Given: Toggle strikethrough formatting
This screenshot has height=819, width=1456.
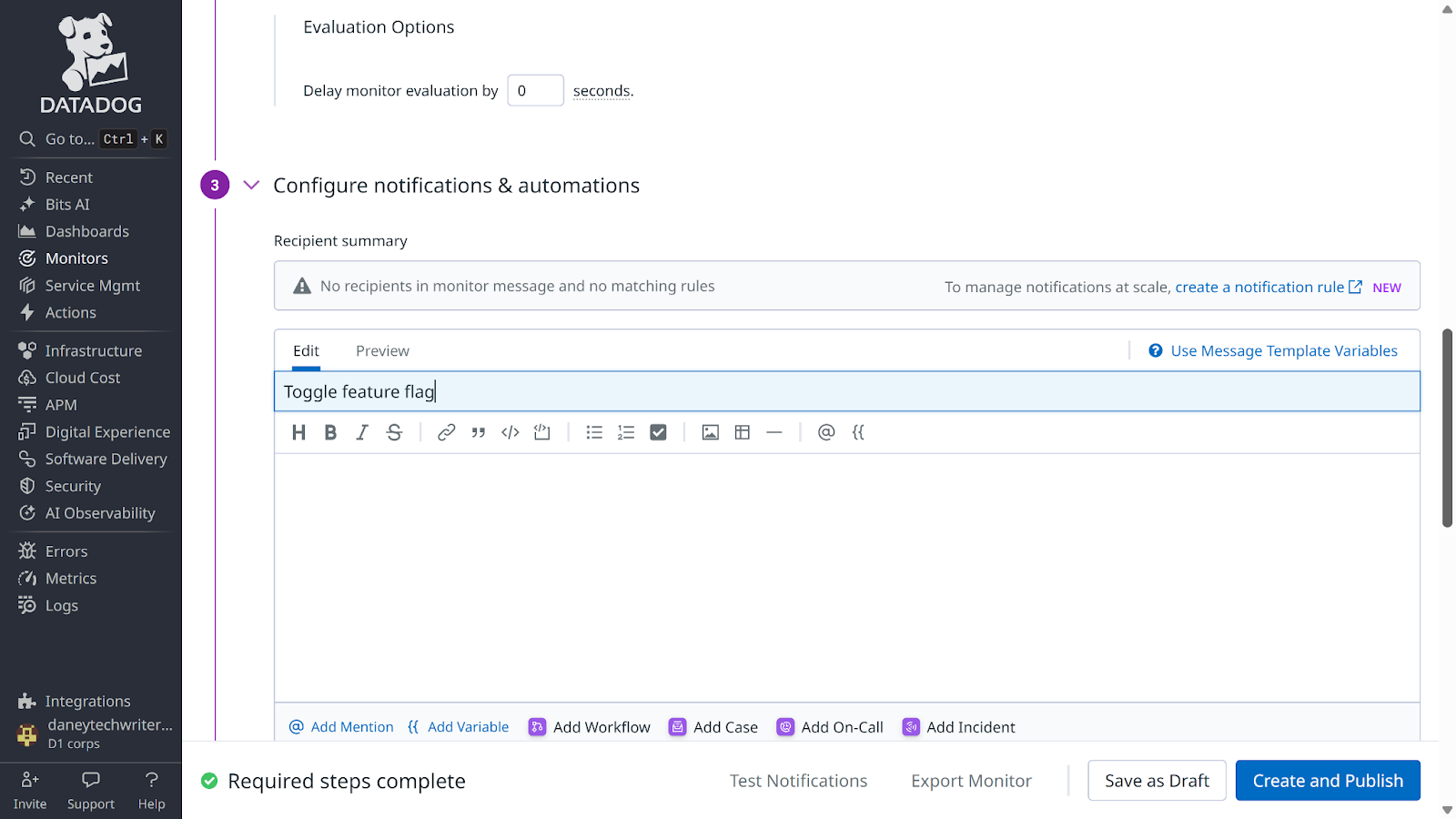Looking at the screenshot, I should (x=394, y=432).
